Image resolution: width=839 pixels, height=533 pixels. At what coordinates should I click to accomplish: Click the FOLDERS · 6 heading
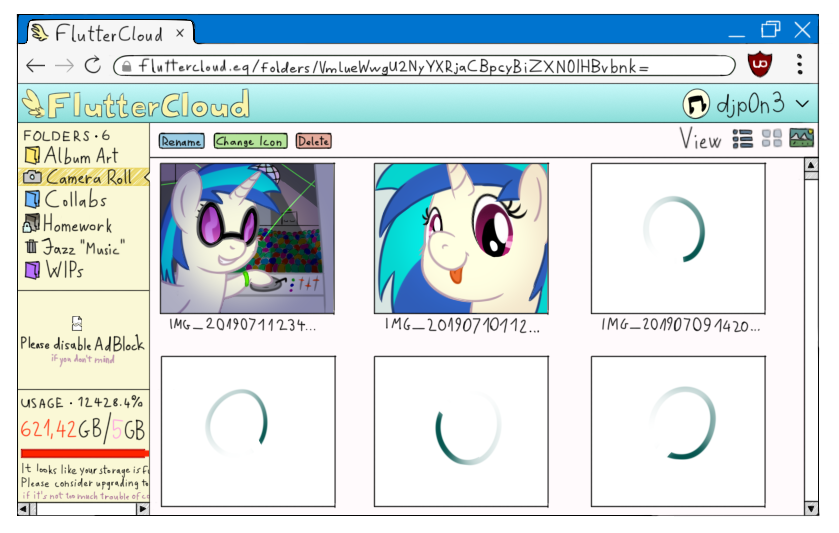coord(67,135)
